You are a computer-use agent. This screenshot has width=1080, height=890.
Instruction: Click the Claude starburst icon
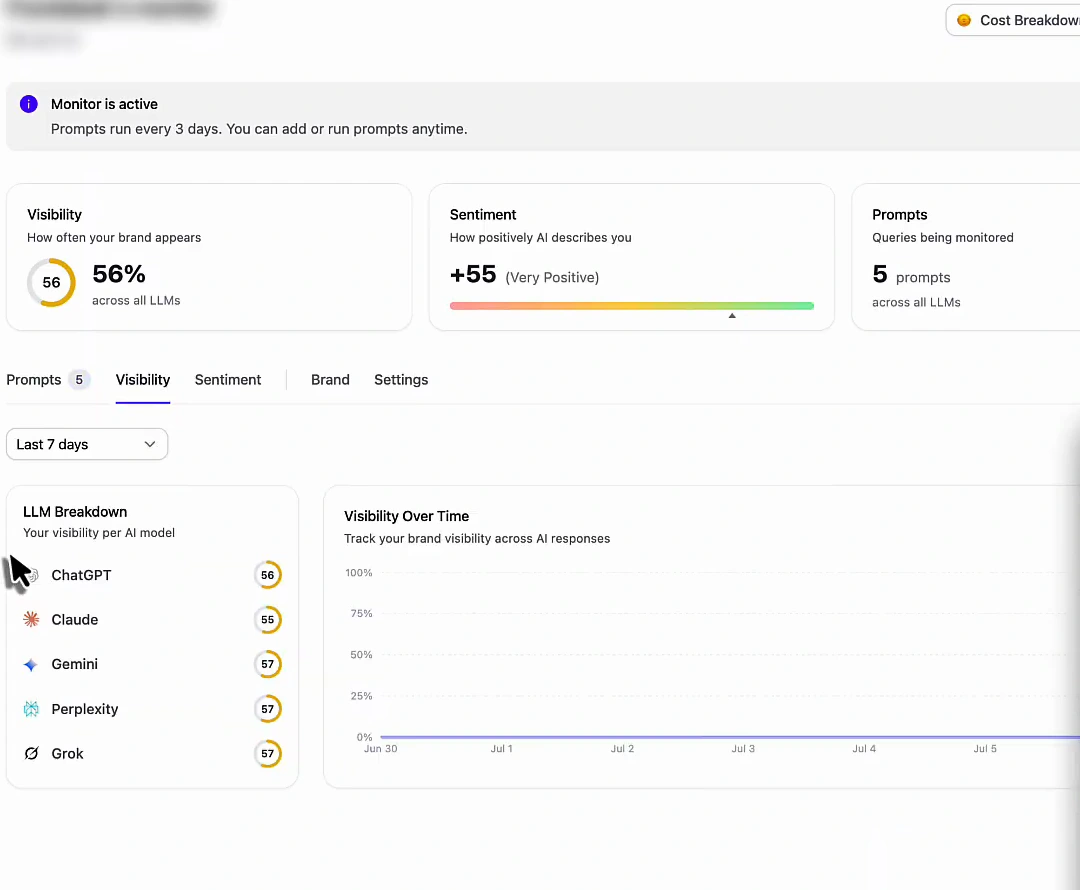pyautogui.click(x=31, y=619)
